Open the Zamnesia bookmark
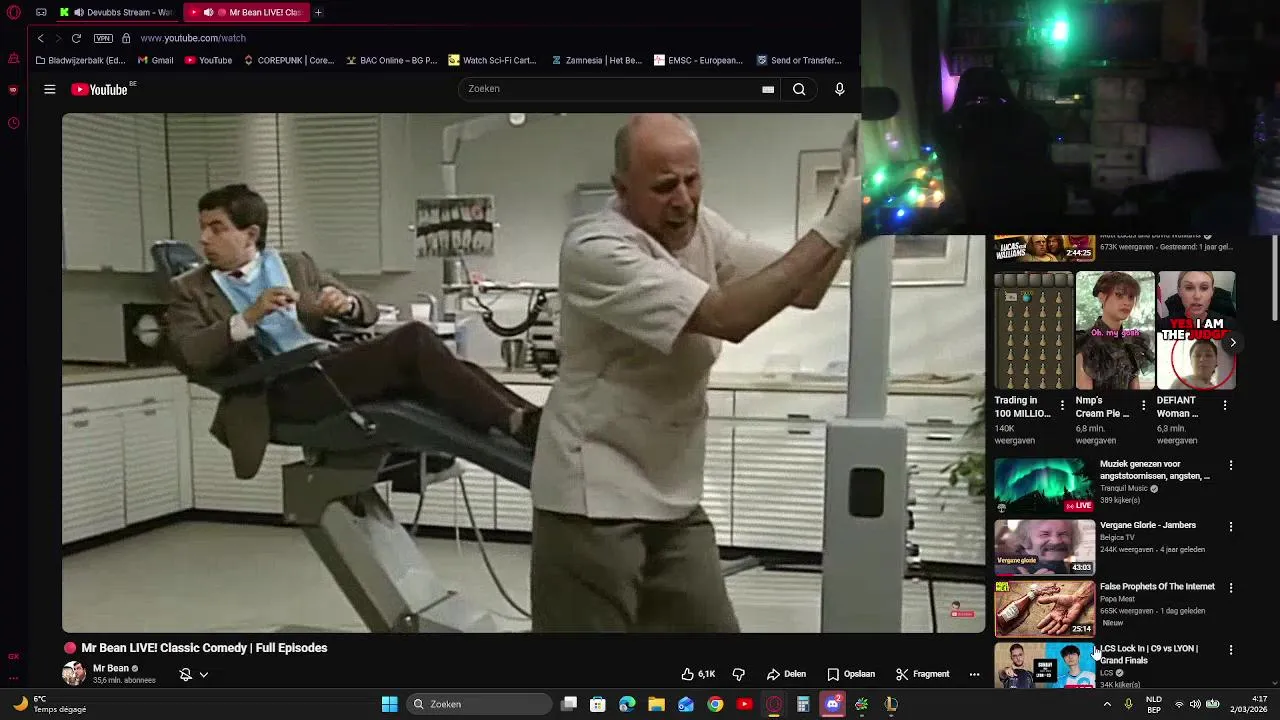This screenshot has width=1280, height=720. pyautogui.click(x=596, y=60)
